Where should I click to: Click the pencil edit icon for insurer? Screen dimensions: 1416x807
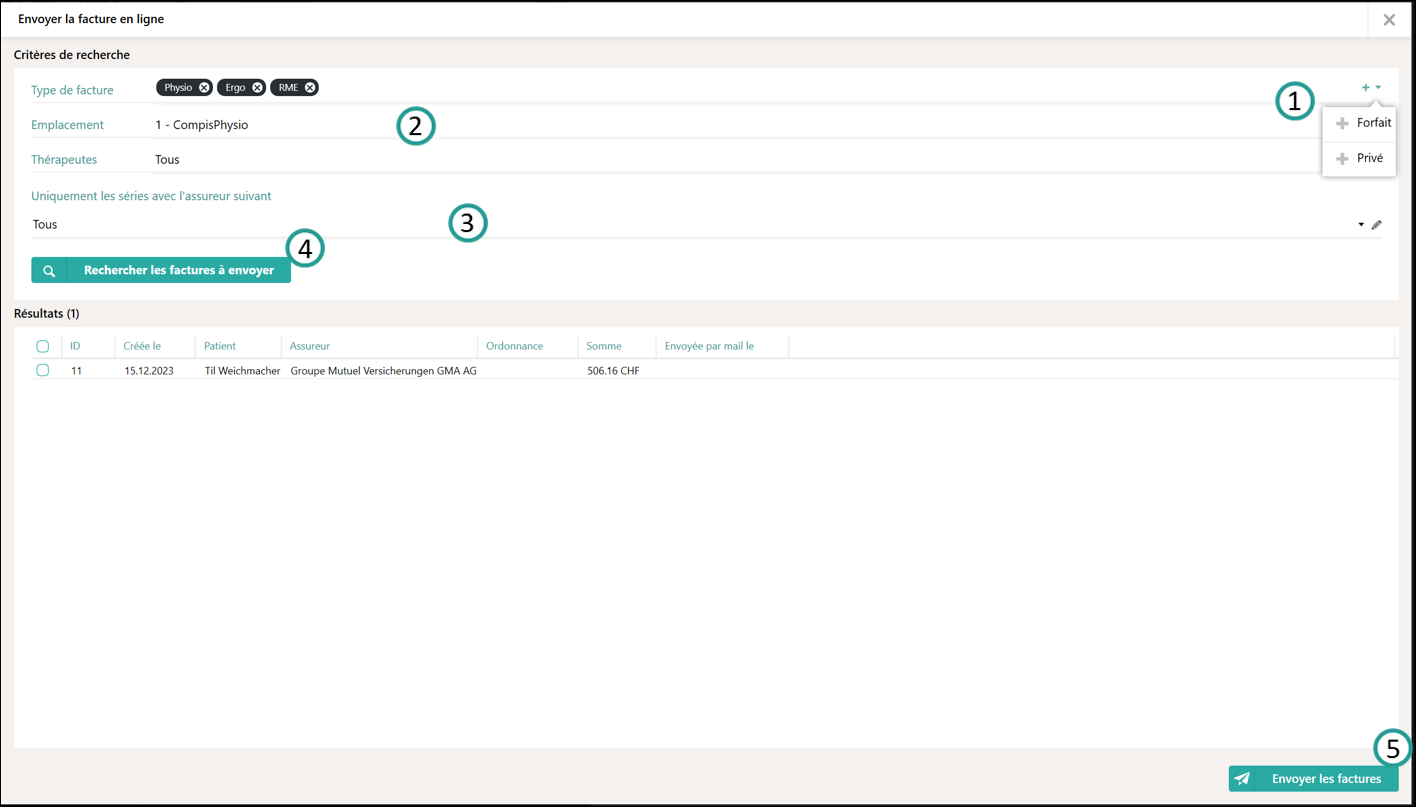[1377, 225]
